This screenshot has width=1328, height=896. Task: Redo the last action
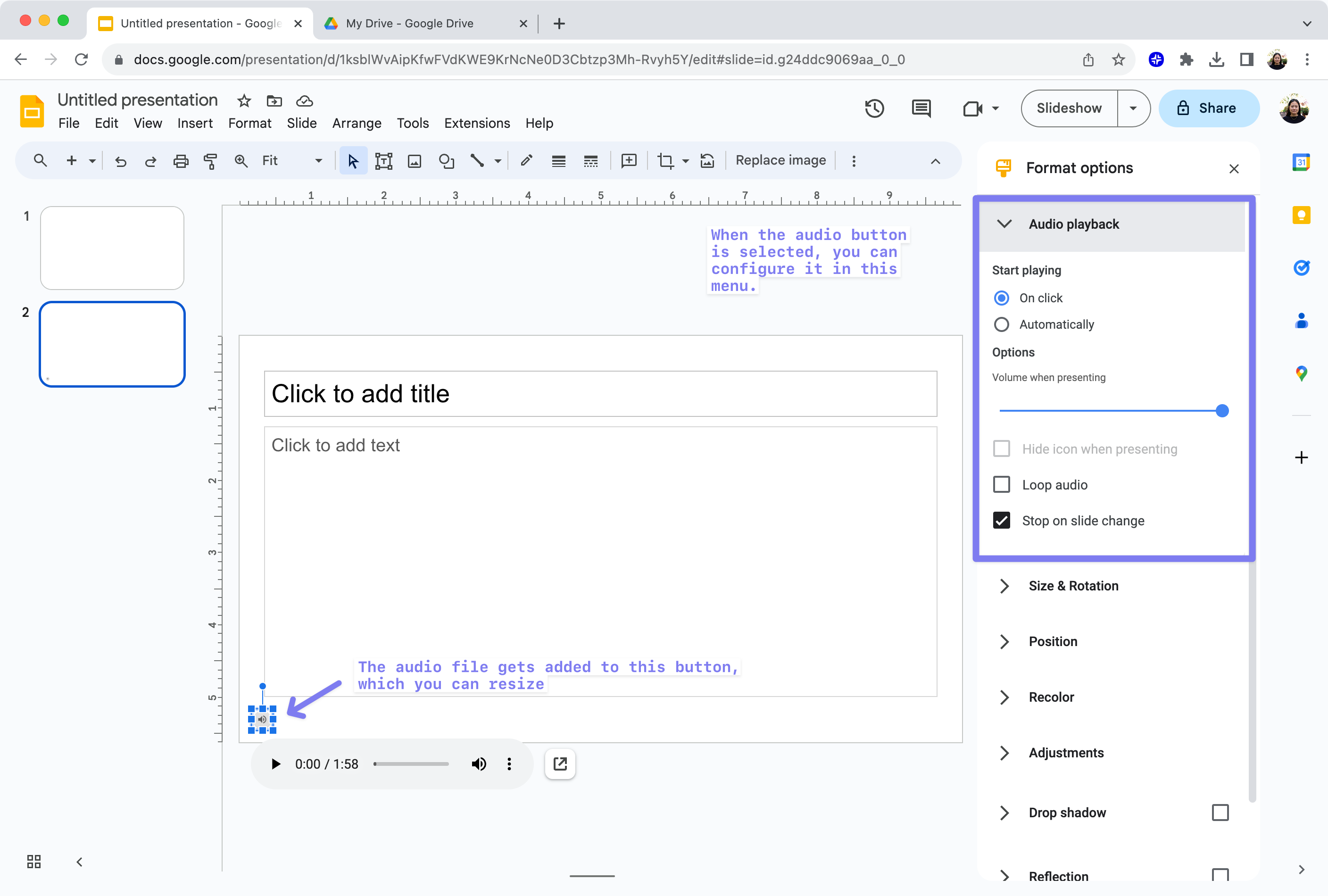[150, 161]
